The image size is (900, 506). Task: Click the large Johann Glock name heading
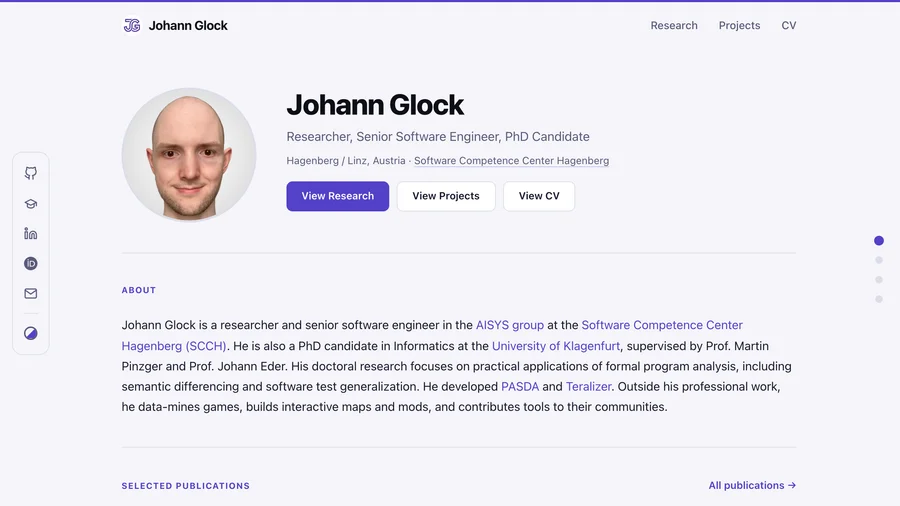point(375,105)
